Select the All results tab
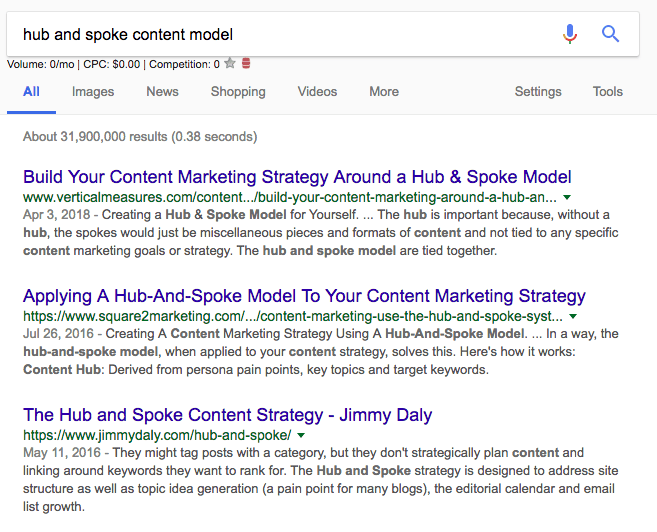This screenshot has width=657, height=532. [31, 92]
